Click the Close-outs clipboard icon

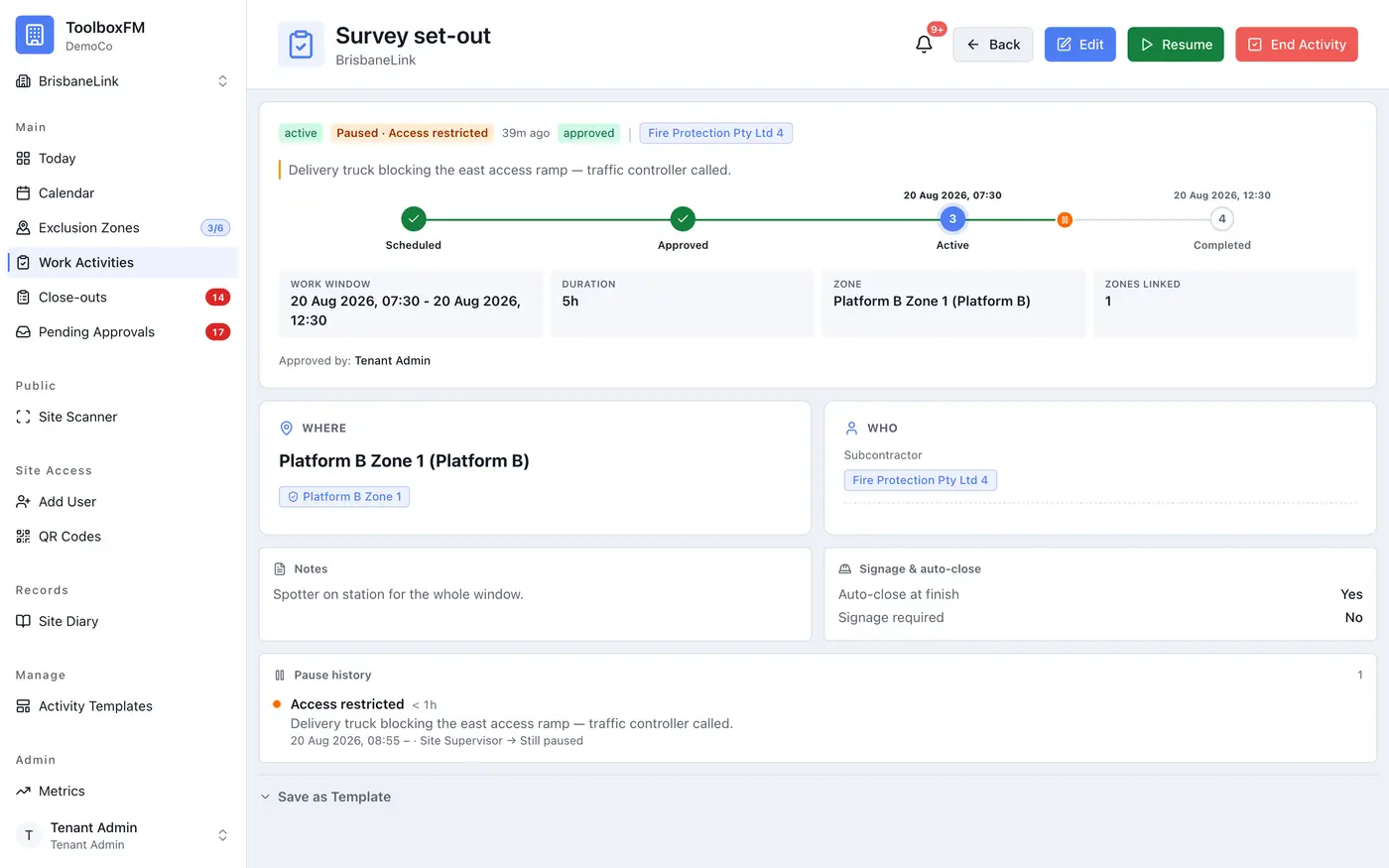pos(24,298)
